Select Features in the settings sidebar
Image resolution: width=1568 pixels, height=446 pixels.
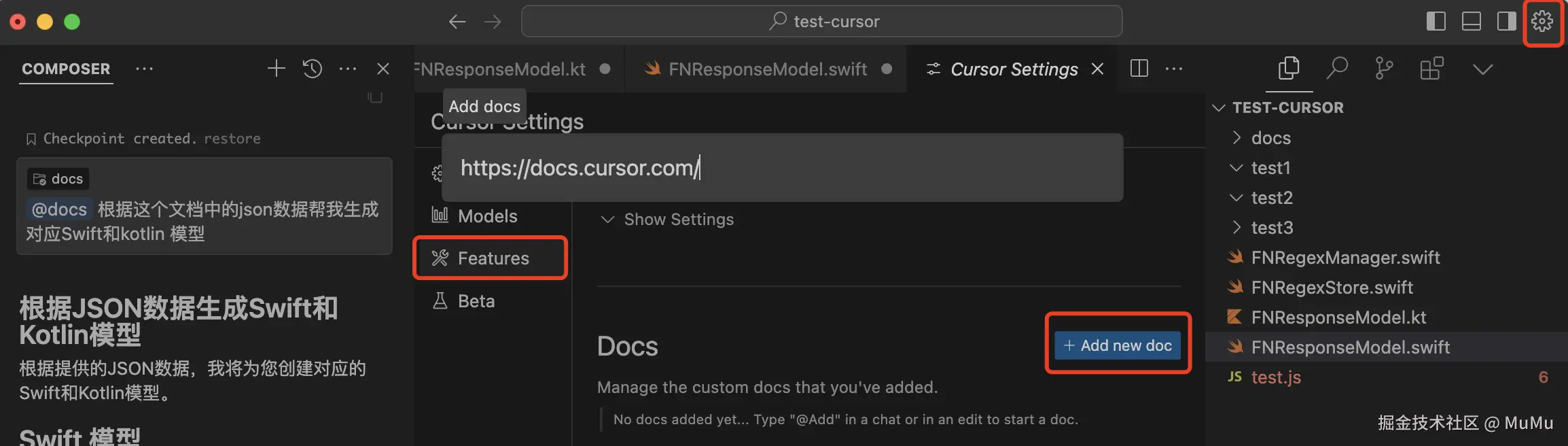point(493,258)
